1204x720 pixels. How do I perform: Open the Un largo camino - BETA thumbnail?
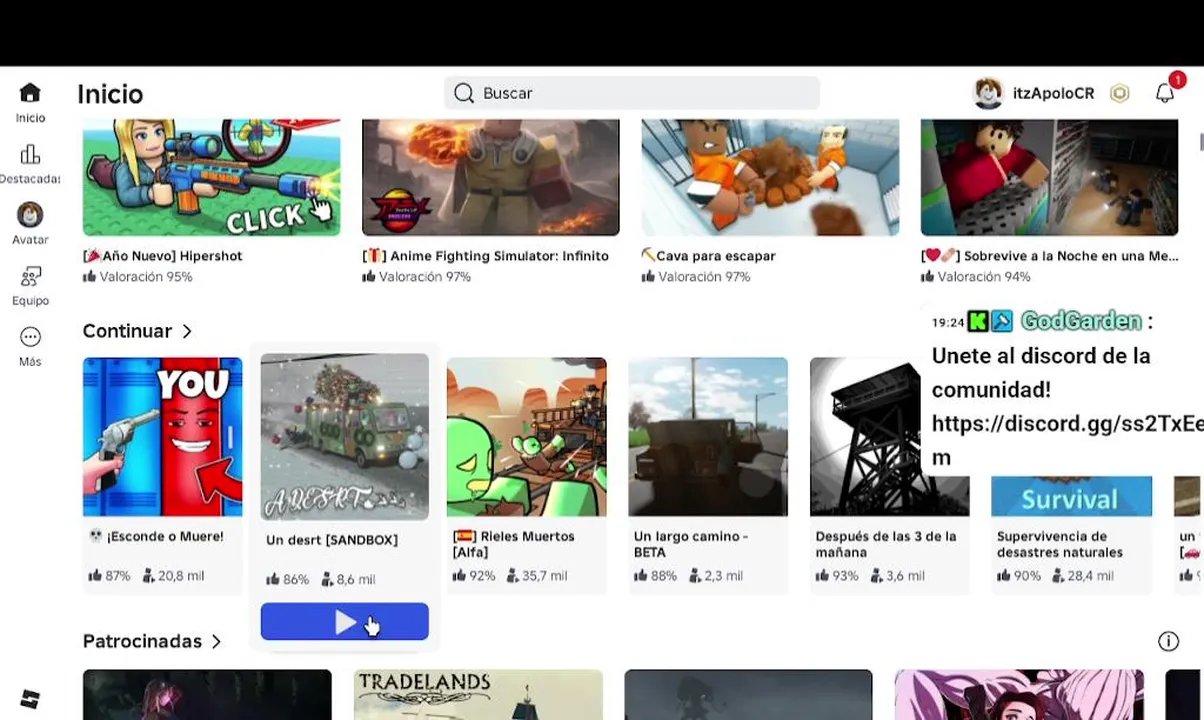[708, 437]
